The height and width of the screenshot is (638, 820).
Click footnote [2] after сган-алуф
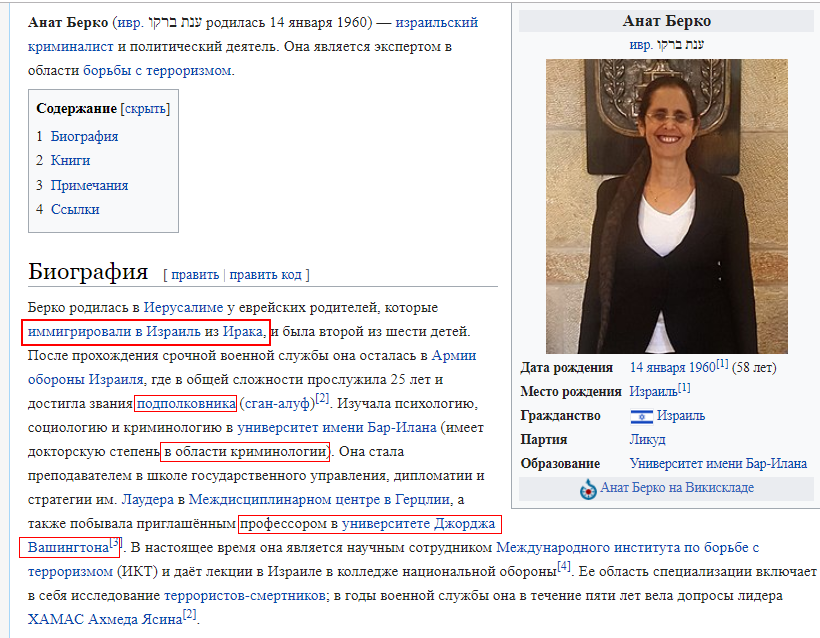322,399
